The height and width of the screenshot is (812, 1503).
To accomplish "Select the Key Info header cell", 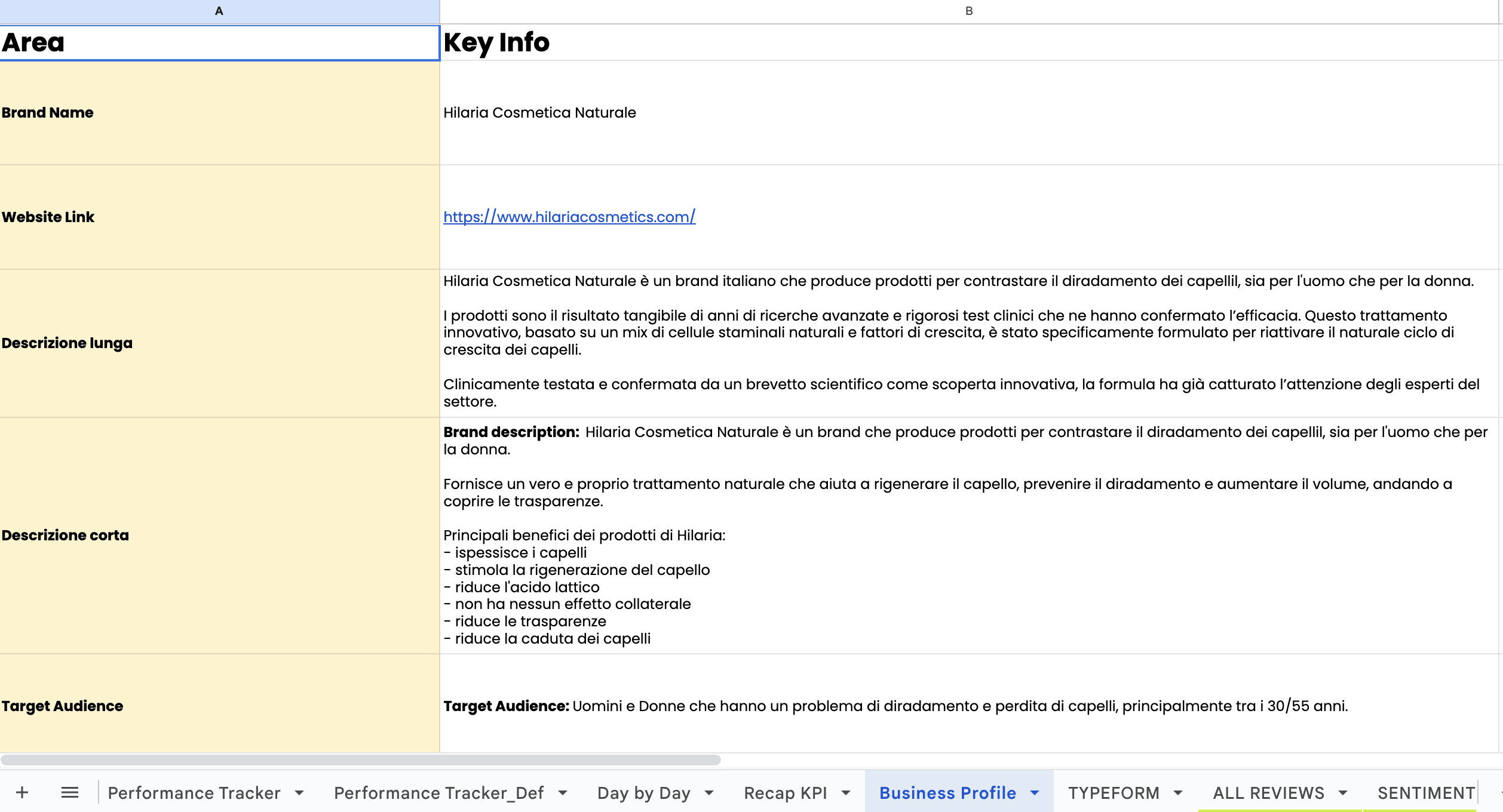I will pyautogui.click(x=969, y=42).
